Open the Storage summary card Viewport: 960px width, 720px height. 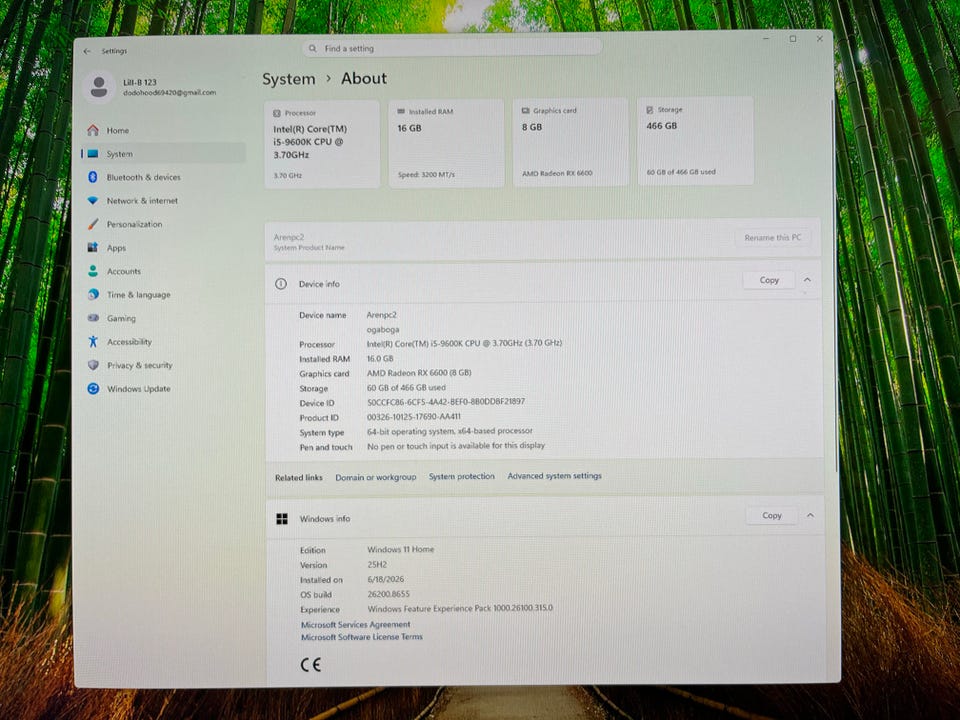(x=696, y=141)
